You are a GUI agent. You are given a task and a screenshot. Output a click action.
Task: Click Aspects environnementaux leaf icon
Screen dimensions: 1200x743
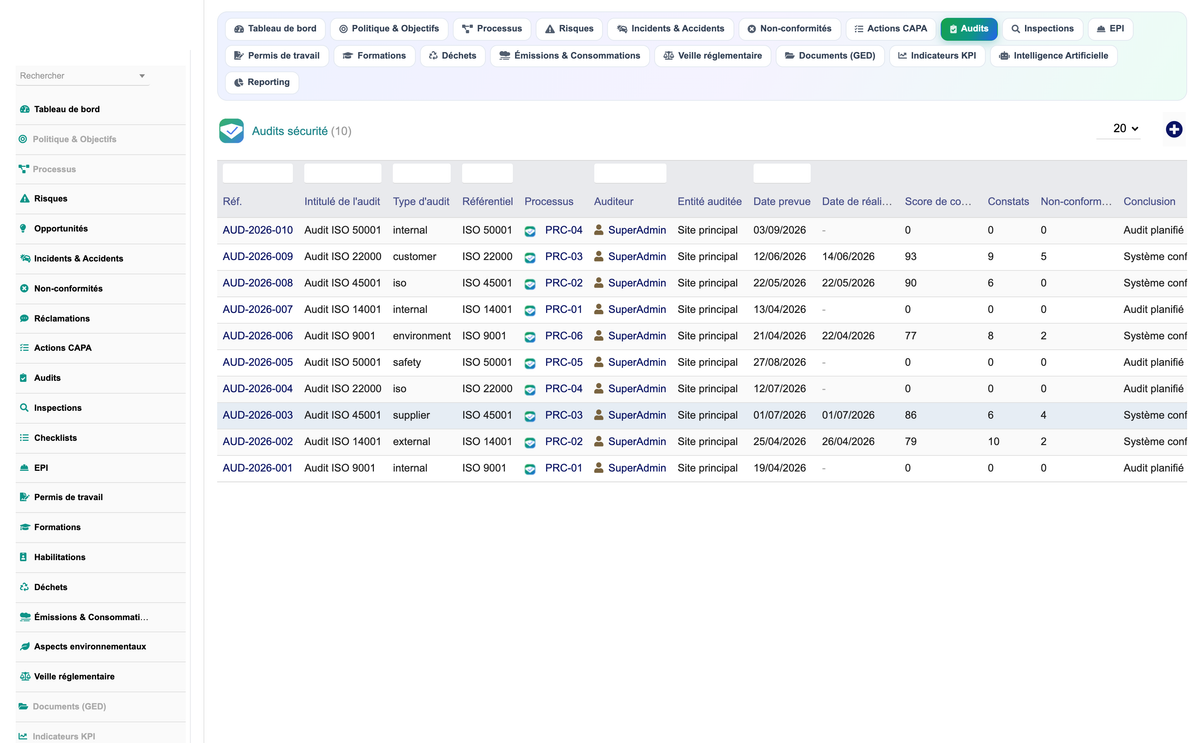point(24,647)
